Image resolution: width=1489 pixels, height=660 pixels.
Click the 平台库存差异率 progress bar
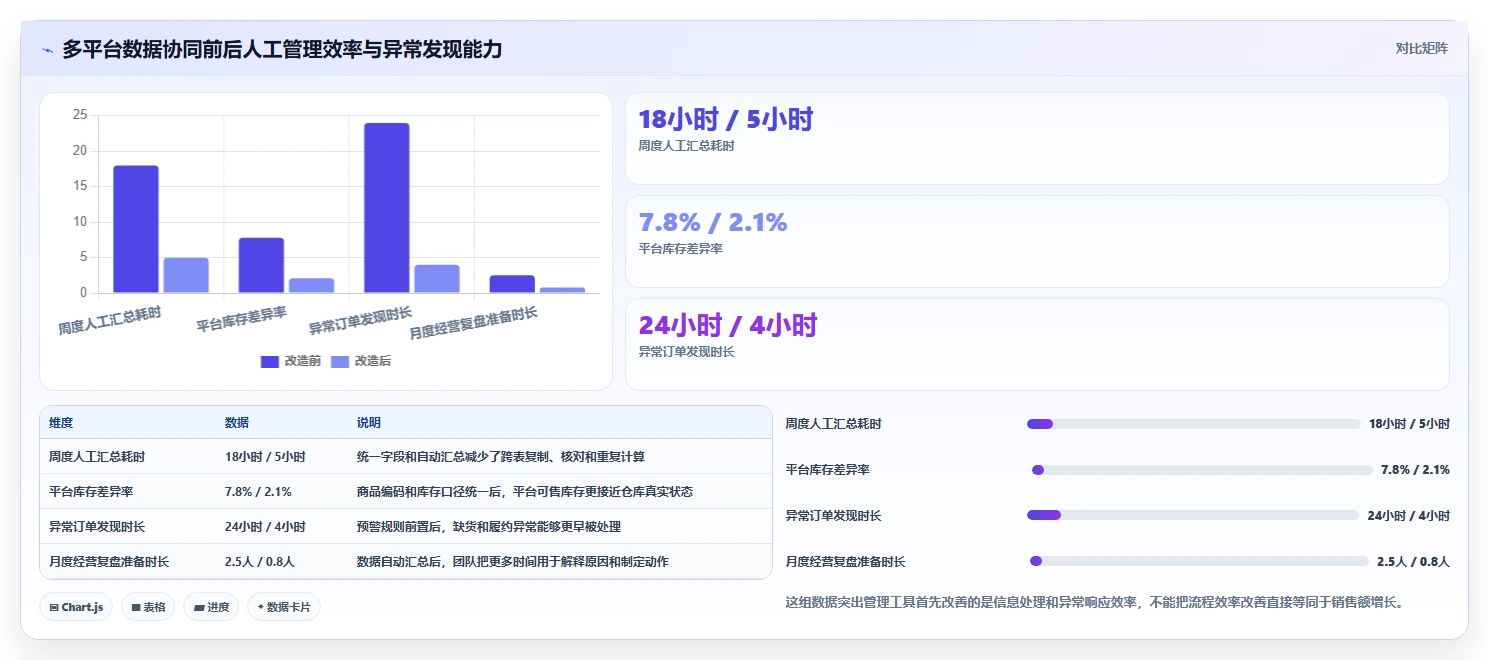(x=1202, y=470)
